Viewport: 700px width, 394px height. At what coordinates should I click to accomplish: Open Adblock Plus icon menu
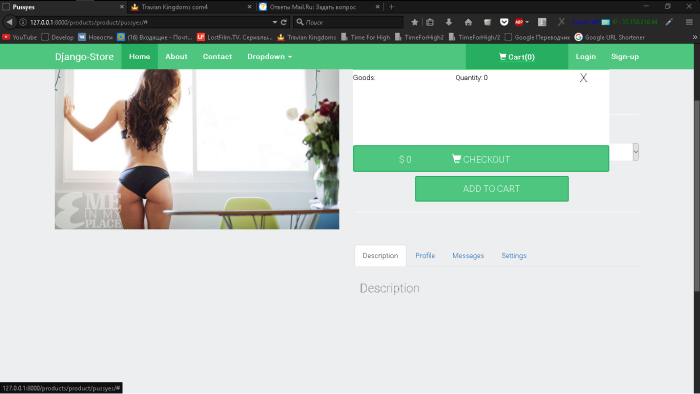point(521,22)
